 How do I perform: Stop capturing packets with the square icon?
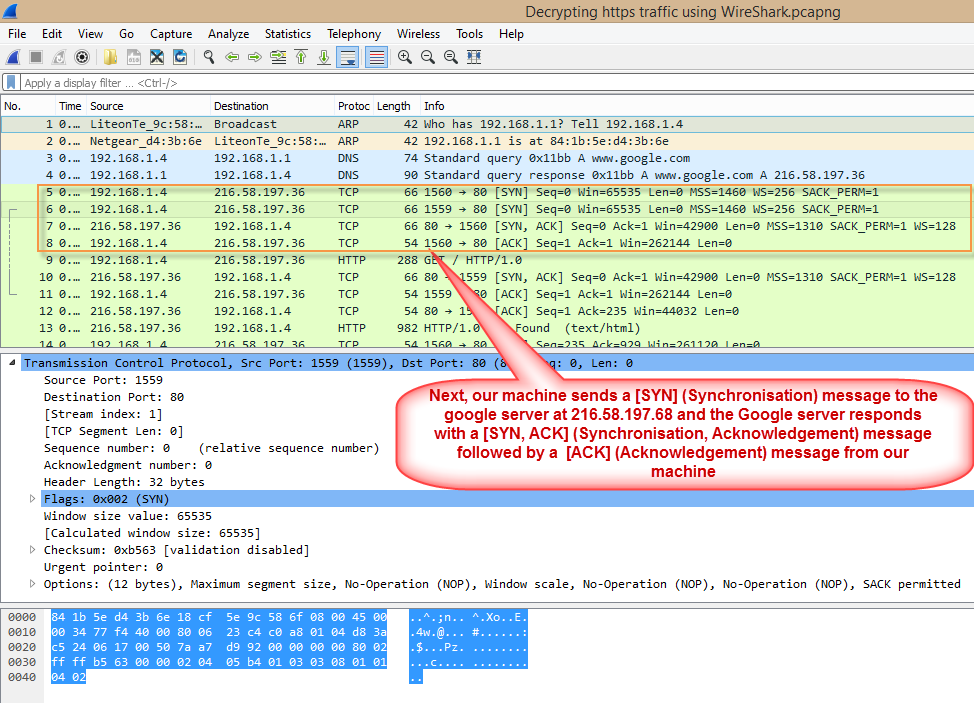[36, 57]
